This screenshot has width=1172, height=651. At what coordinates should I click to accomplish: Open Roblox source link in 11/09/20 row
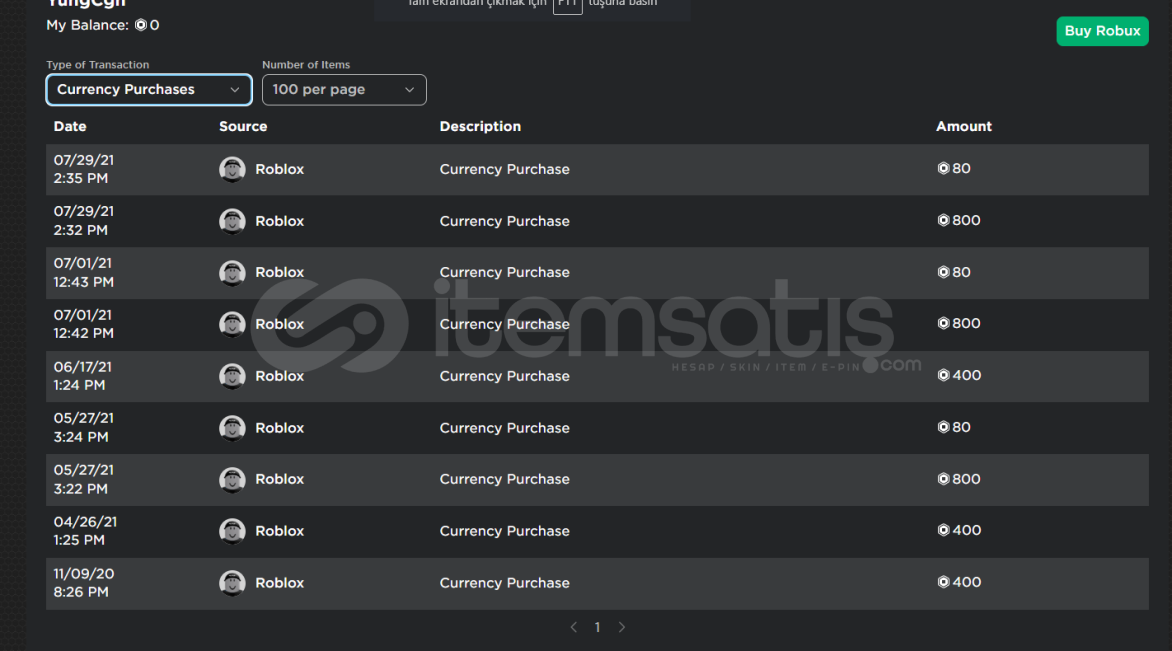[x=280, y=583]
